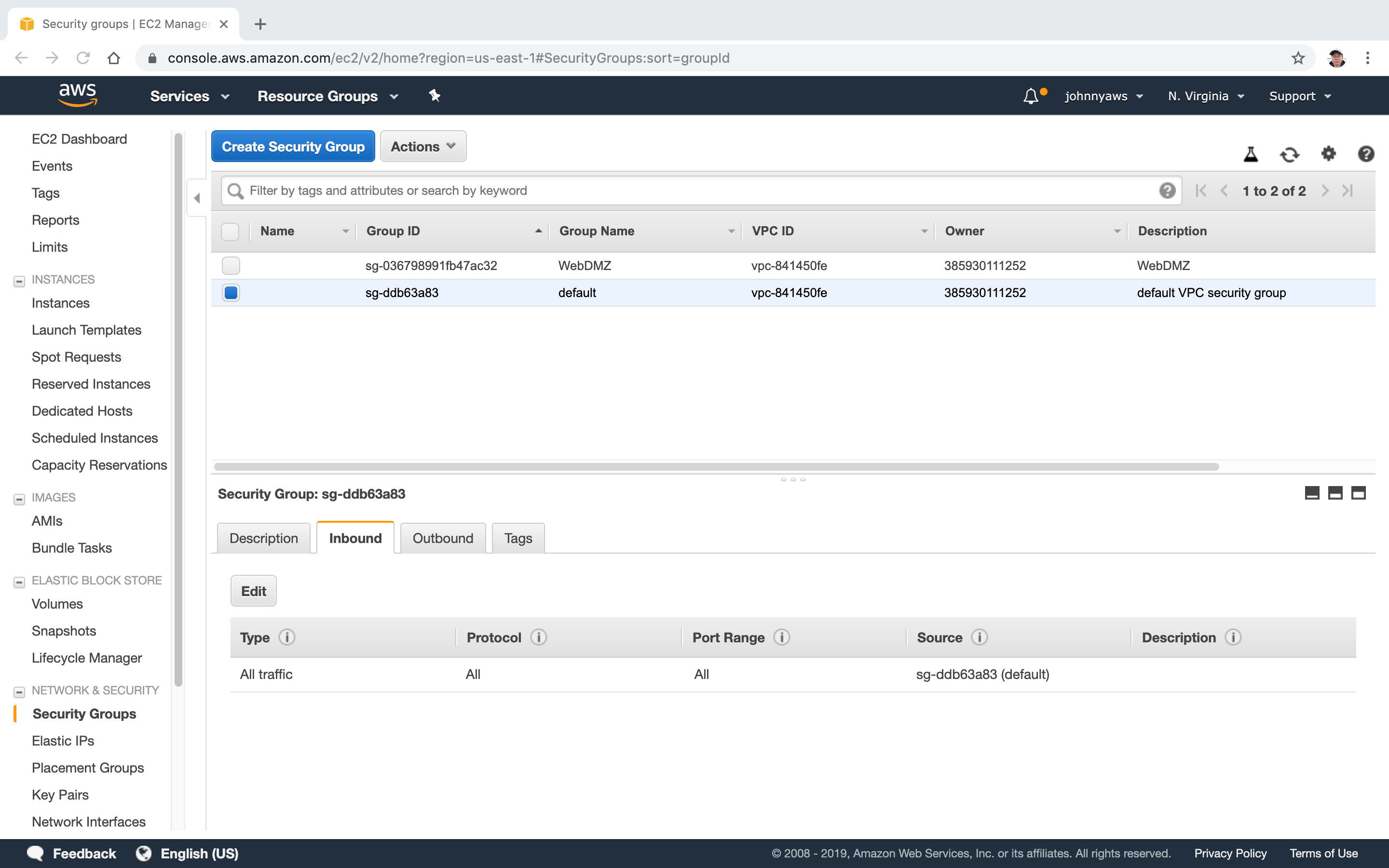Click the filter by tags search field
This screenshot has width=1389, height=868.
coord(701,190)
